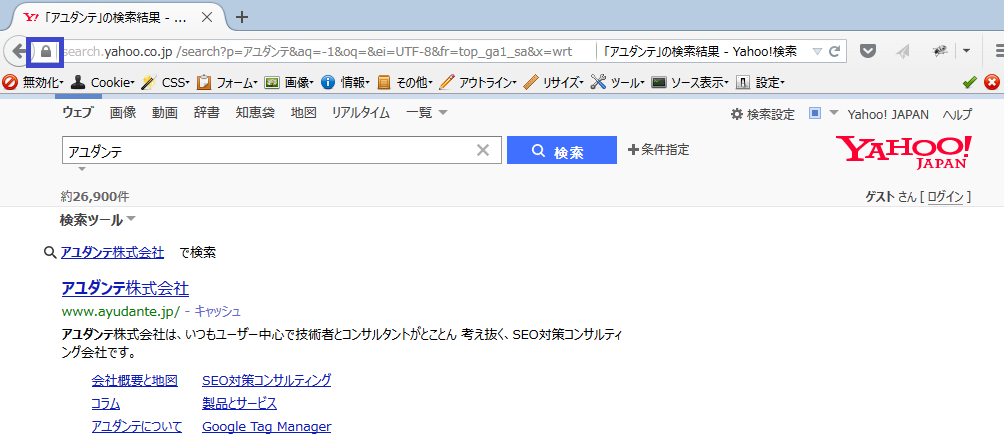Switch to 画像 search tab

pos(122,113)
